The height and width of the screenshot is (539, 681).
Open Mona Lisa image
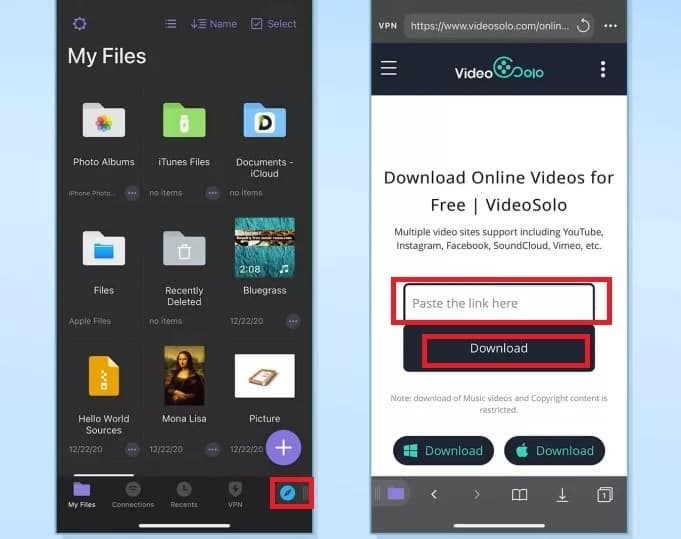pos(184,375)
